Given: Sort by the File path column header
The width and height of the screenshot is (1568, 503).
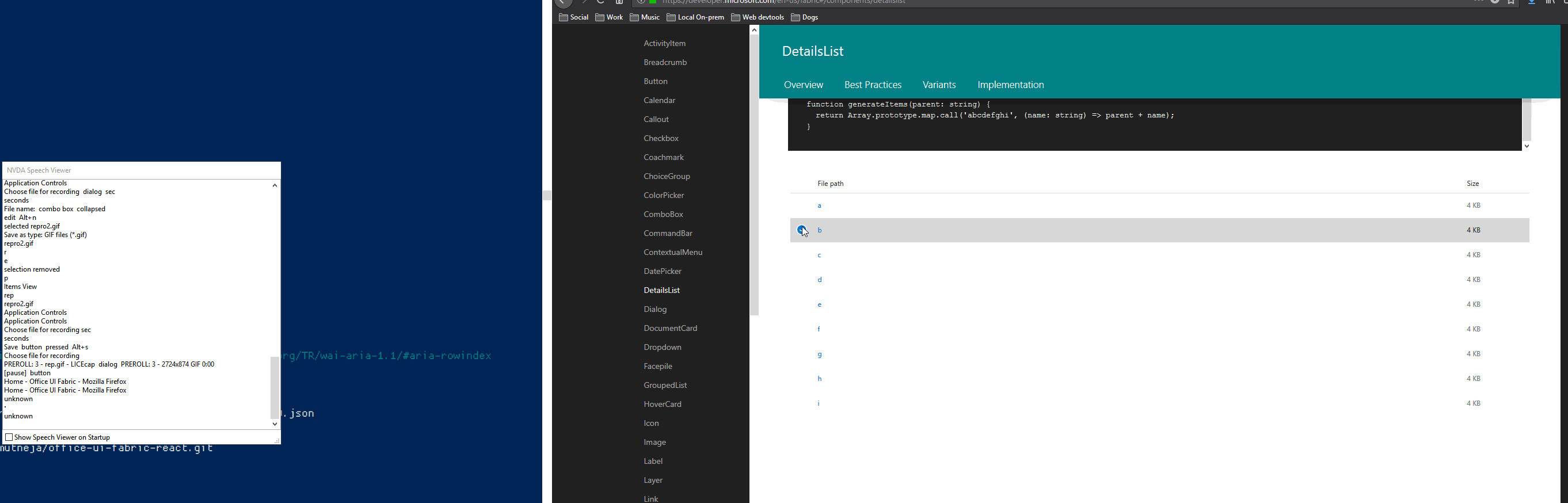Looking at the screenshot, I should click(830, 184).
